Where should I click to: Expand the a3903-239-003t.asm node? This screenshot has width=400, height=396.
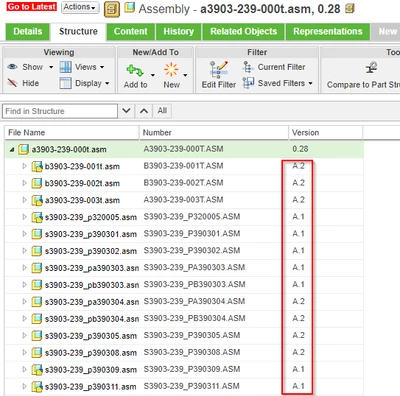(24, 200)
